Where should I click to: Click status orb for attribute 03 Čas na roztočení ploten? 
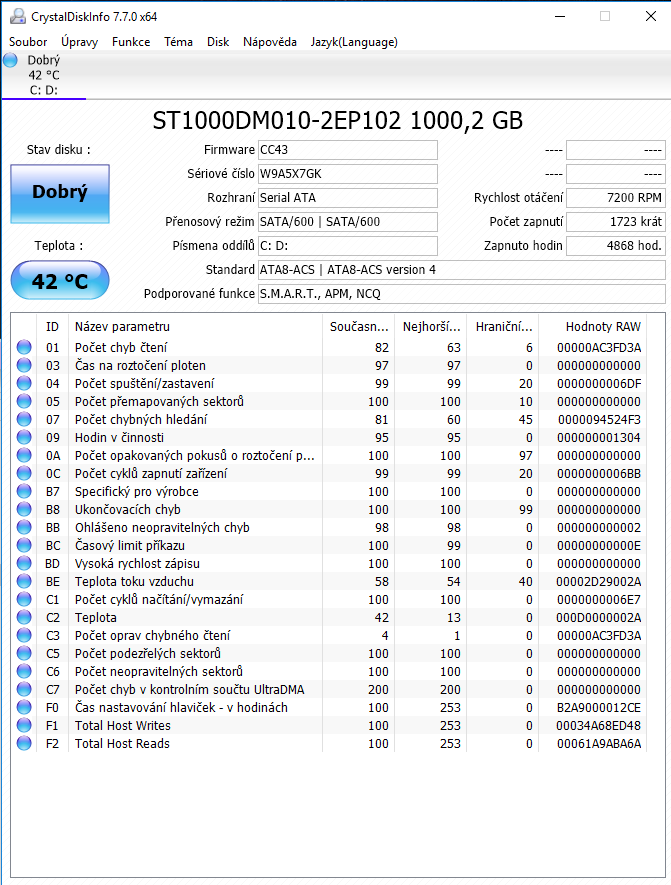[24, 365]
